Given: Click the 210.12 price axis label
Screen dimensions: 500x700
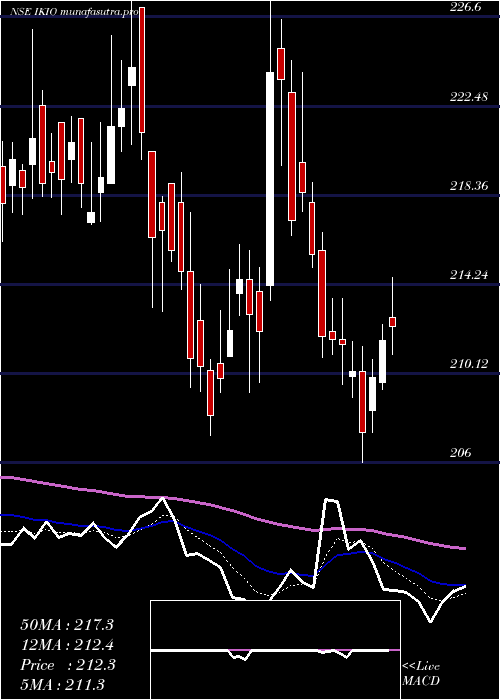Looking at the screenshot, I should [469, 364].
